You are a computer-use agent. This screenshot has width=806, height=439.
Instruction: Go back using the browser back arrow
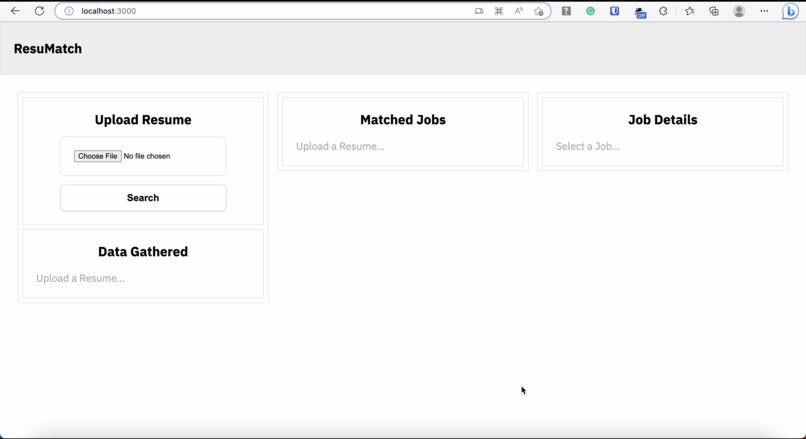pos(15,11)
